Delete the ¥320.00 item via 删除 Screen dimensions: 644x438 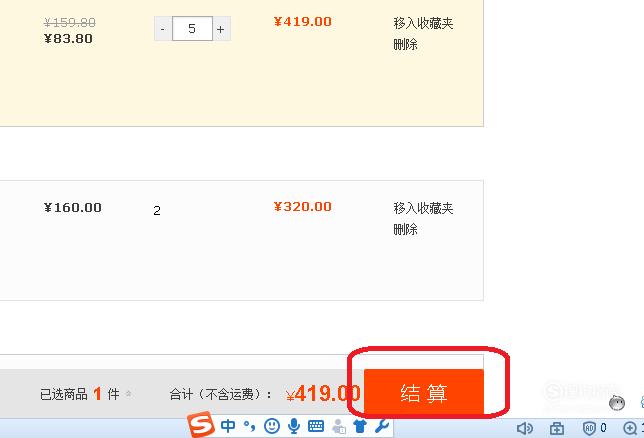(405, 229)
